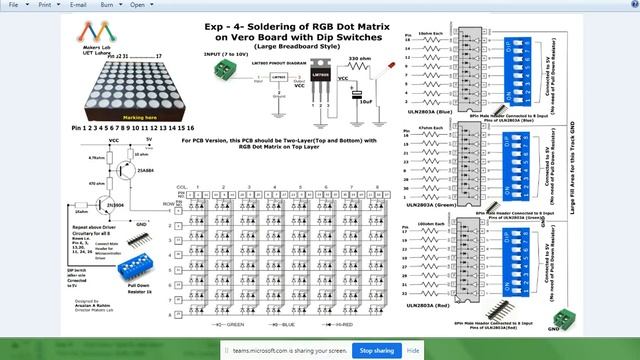Screen dimensions: 640x360
Task: Click 'teams.microsoft.com is sharing your screen' text
Action: (290, 351)
